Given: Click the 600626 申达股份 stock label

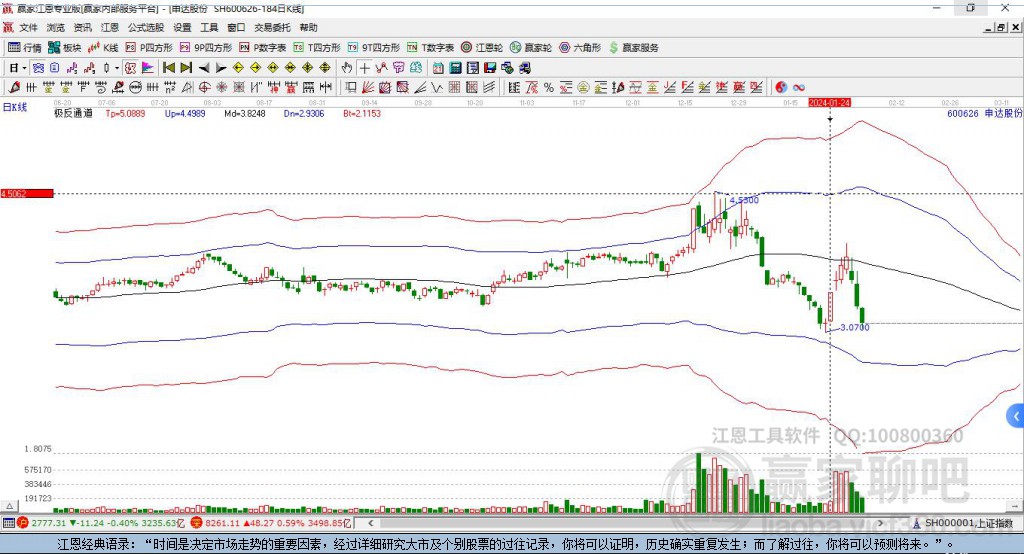Looking at the screenshot, I should pyautogui.click(x=985, y=113).
